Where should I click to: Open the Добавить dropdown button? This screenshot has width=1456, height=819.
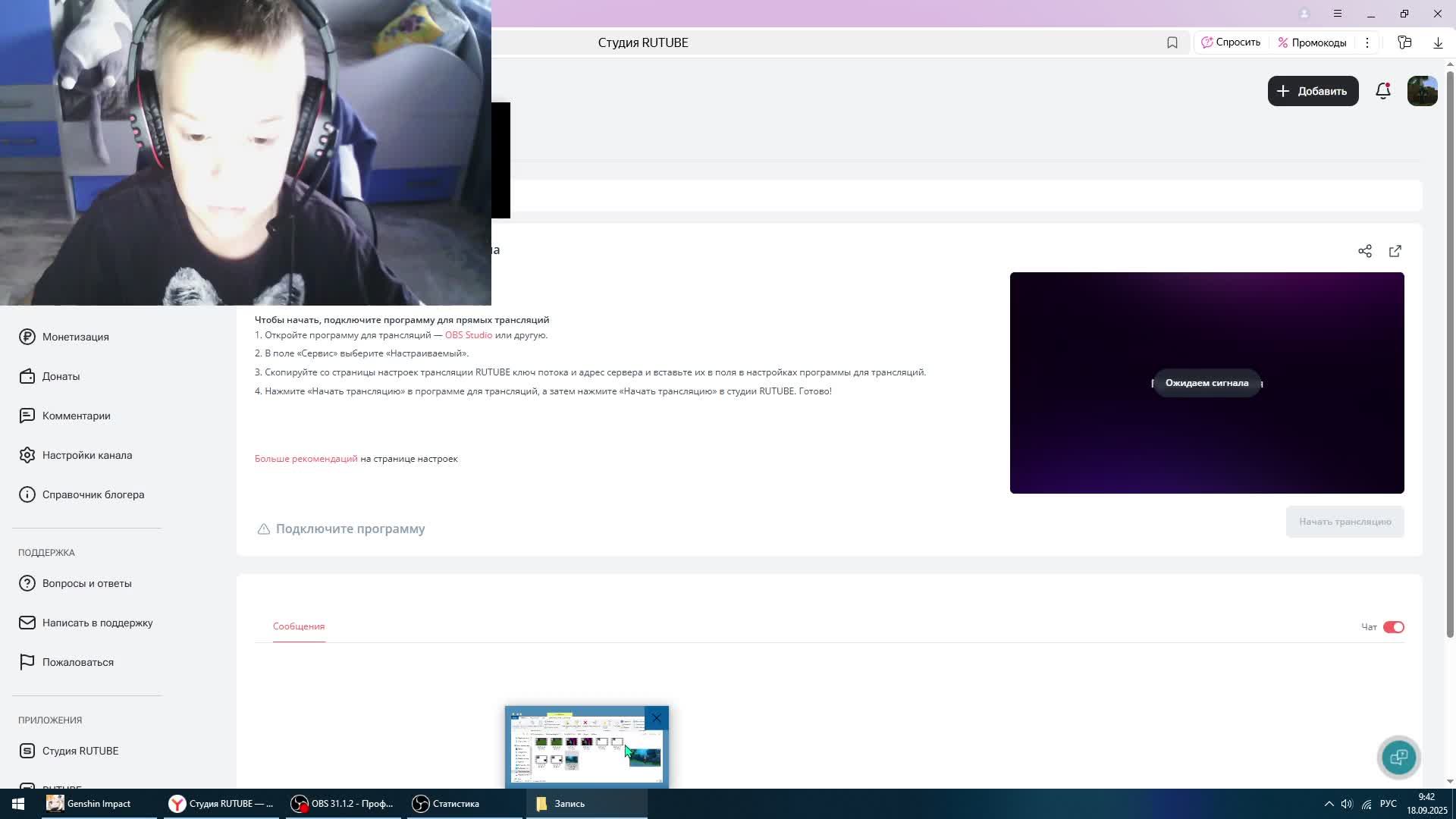tap(1313, 91)
